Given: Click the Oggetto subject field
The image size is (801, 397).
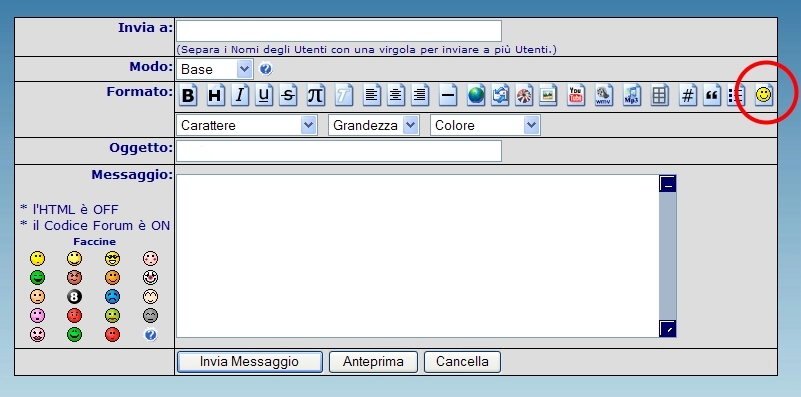Looking at the screenshot, I should pyautogui.click(x=339, y=151).
